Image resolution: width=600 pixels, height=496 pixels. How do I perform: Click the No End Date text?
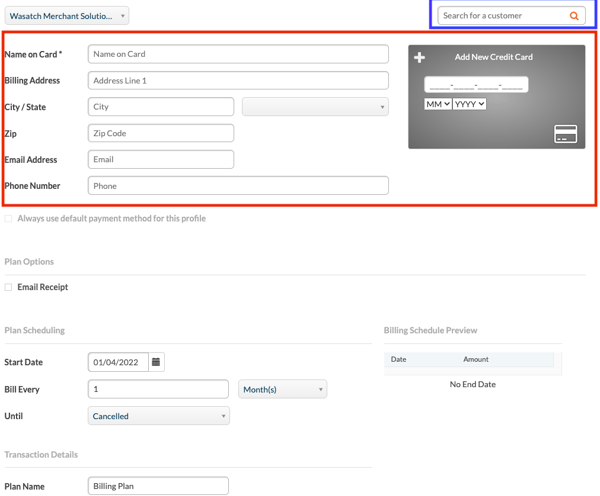(473, 384)
